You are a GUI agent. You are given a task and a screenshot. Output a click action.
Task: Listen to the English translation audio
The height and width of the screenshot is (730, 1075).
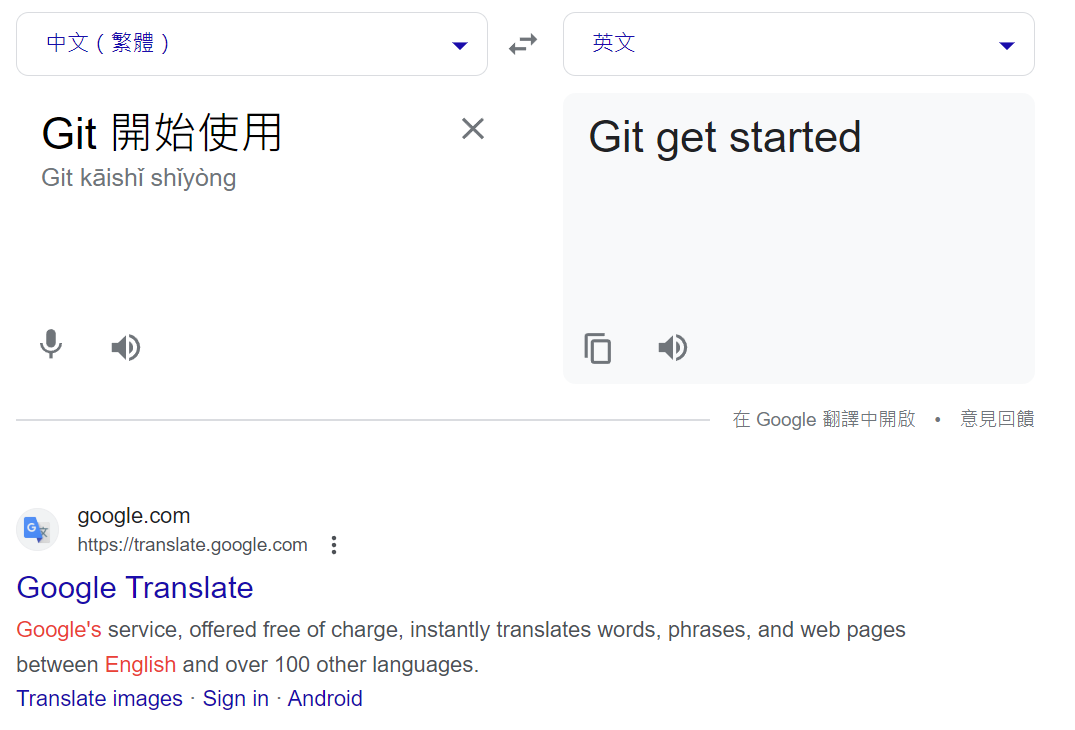(673, 348)
